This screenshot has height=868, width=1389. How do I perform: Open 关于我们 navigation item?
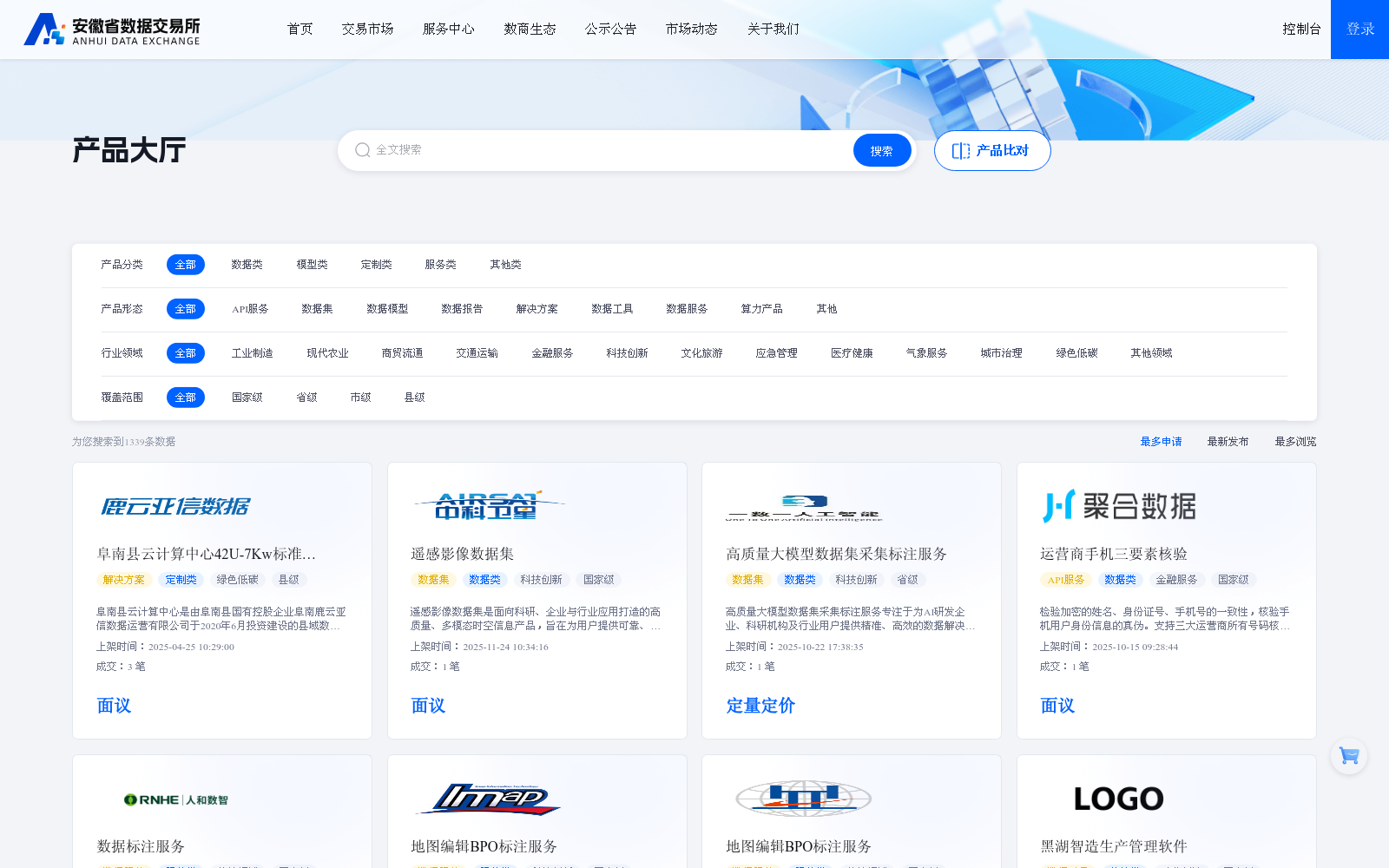[x=773, y=30]
